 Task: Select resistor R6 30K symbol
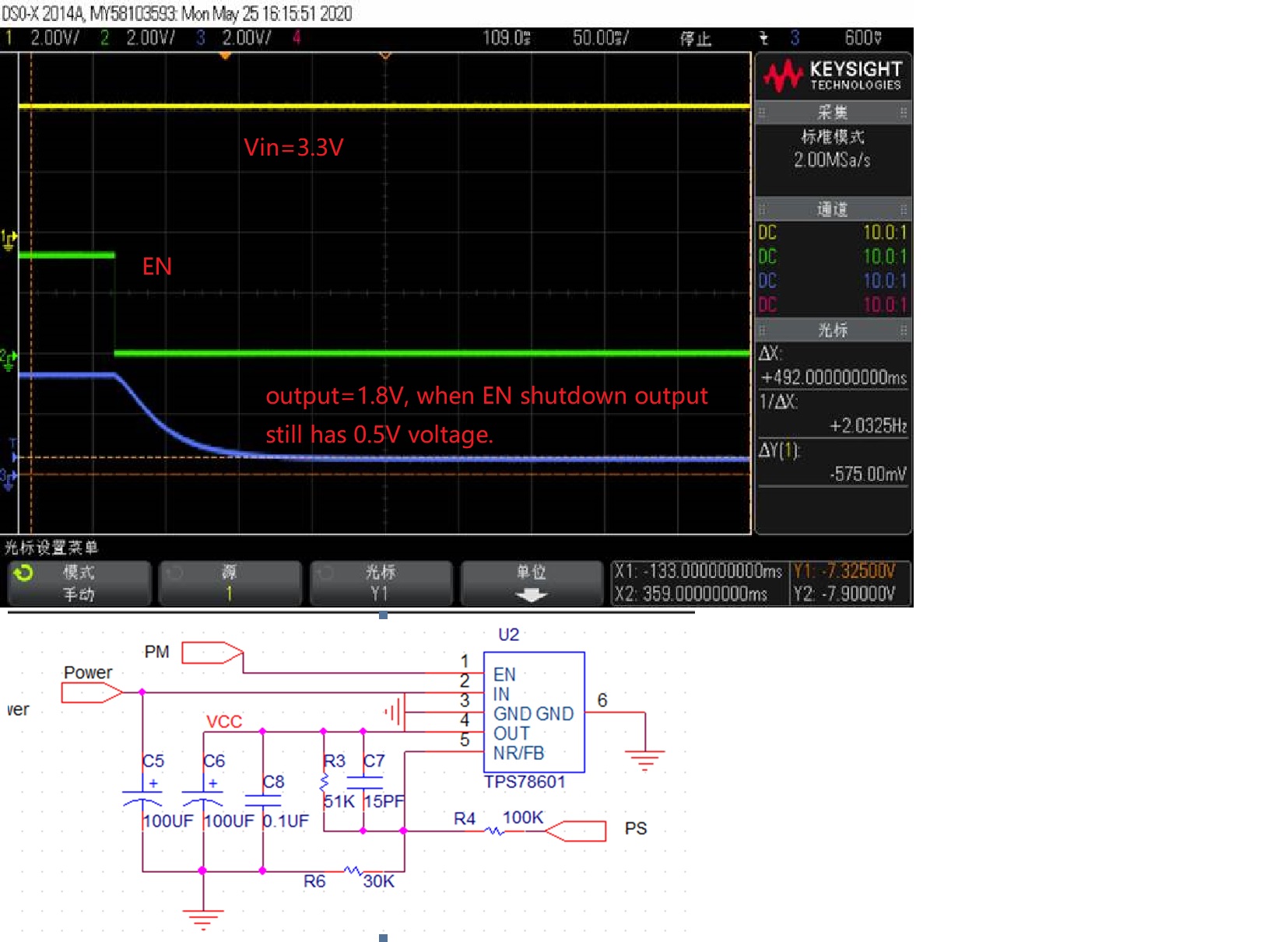click(354, 870)
